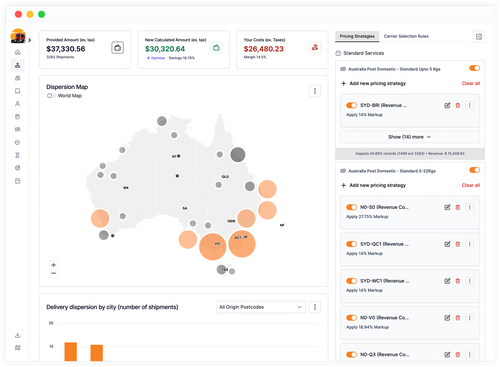Viewport: 500px width, 367px height.
Task: Edit the SYD-BRI pricing strategy
Action: tap(447, 105)
